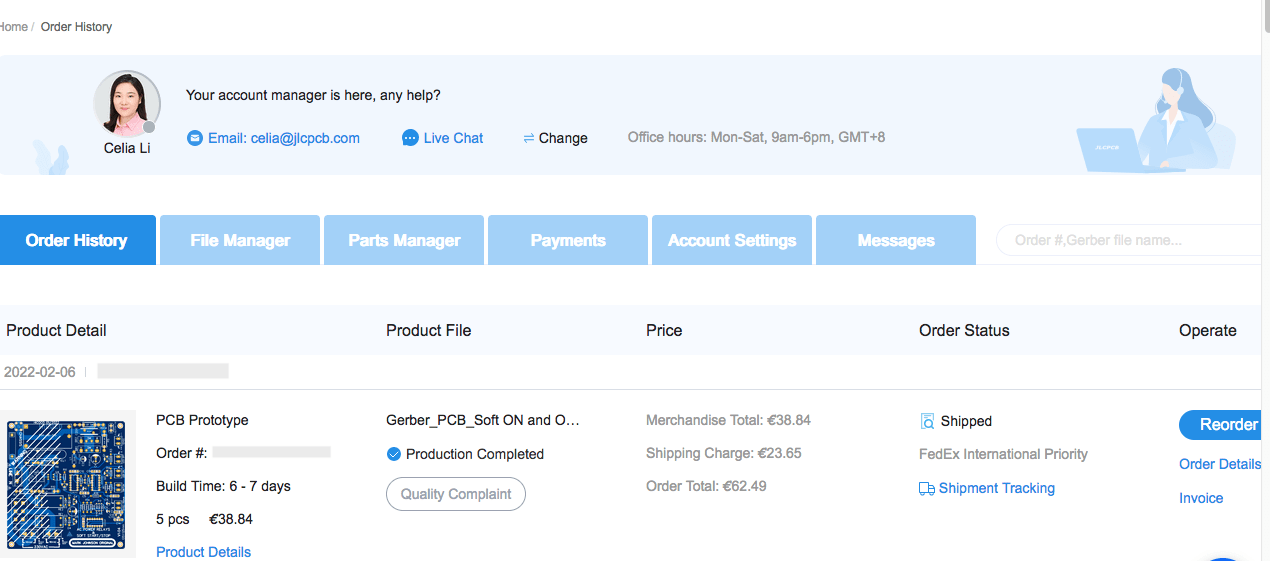Open the Shipment Tracking link
Screen dimensions: 1270x561
pyautogui.click(x=996, y=489)
